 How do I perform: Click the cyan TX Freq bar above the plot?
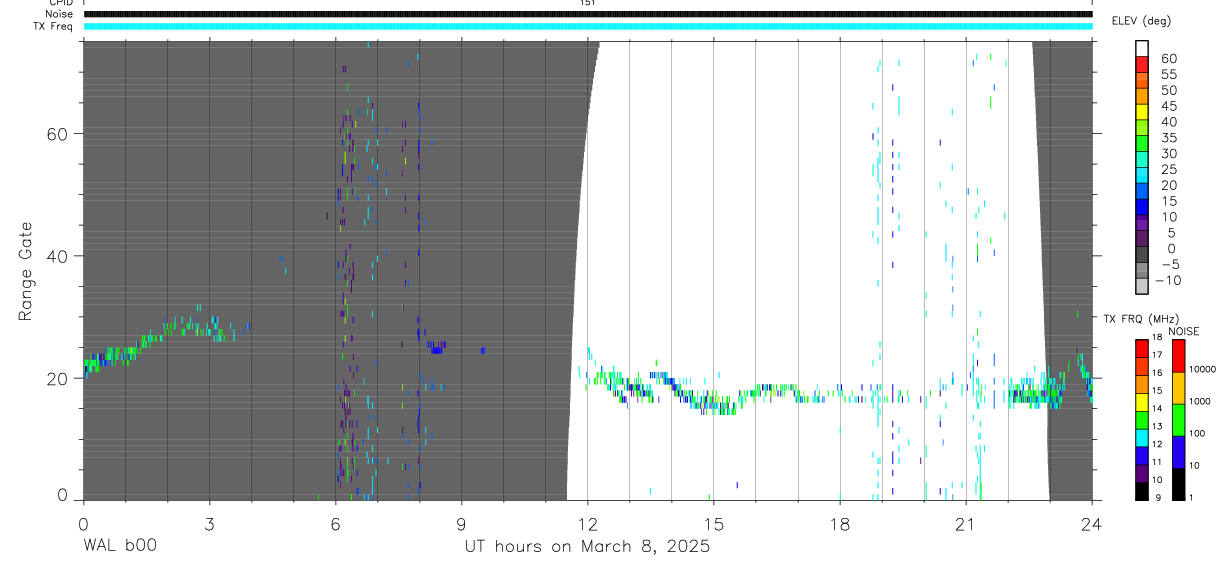tap(587, 26)
